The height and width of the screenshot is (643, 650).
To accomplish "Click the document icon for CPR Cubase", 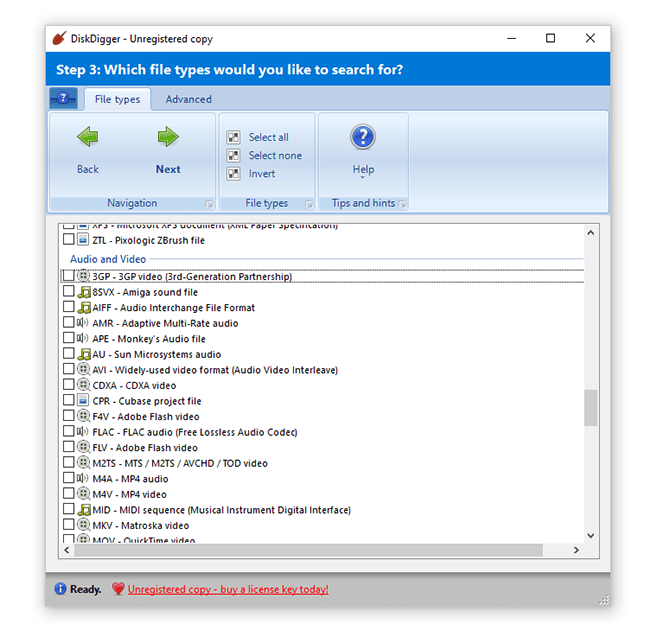I will point(83,400).
